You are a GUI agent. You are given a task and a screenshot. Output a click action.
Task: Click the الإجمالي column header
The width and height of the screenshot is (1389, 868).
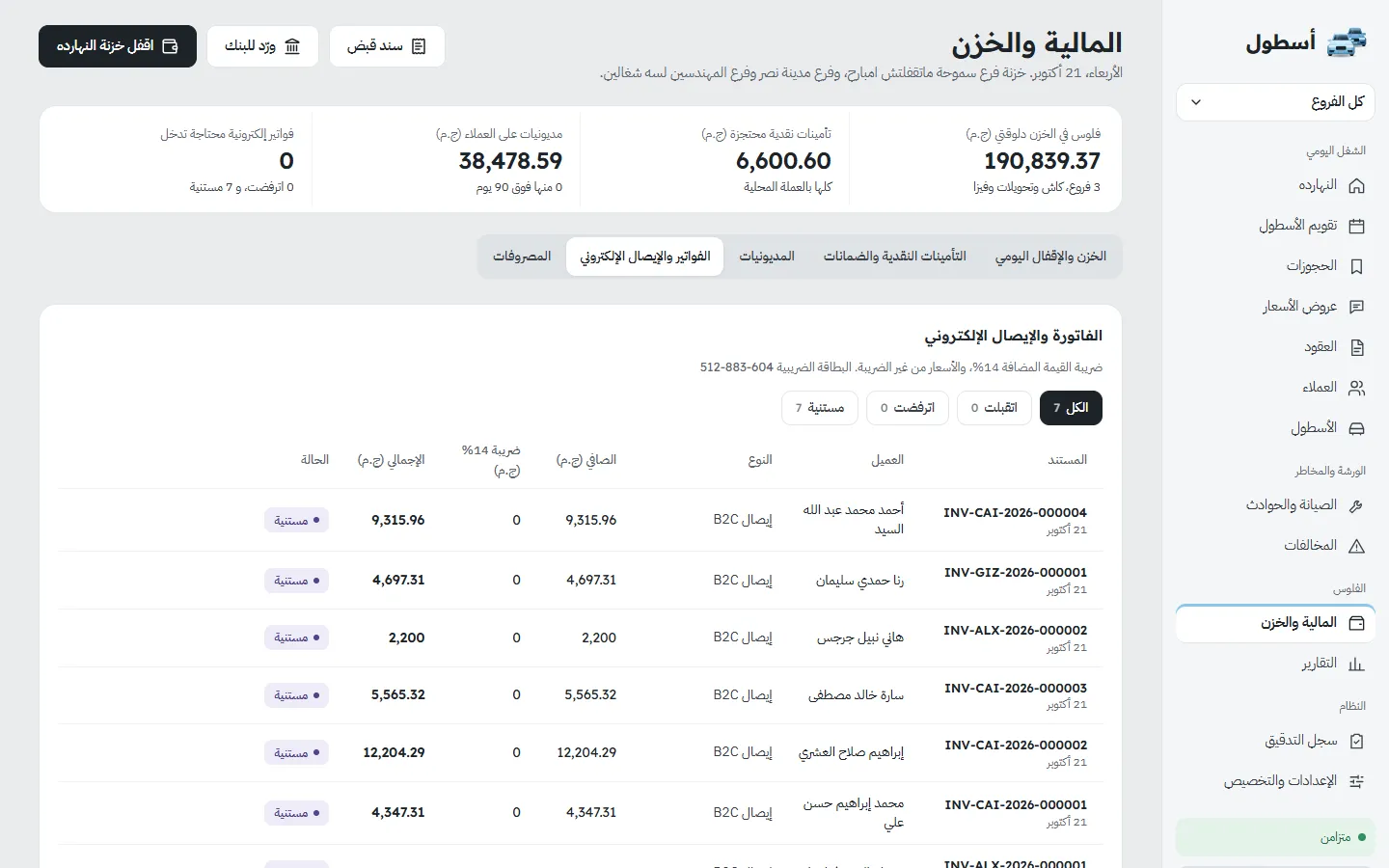pos(392,460)
